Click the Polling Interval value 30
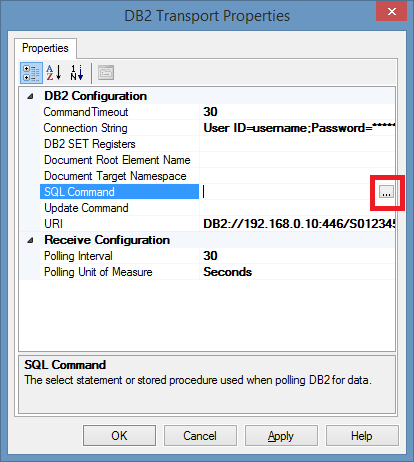Viewport: 414px width, 462px height. [x=297, y=256]
